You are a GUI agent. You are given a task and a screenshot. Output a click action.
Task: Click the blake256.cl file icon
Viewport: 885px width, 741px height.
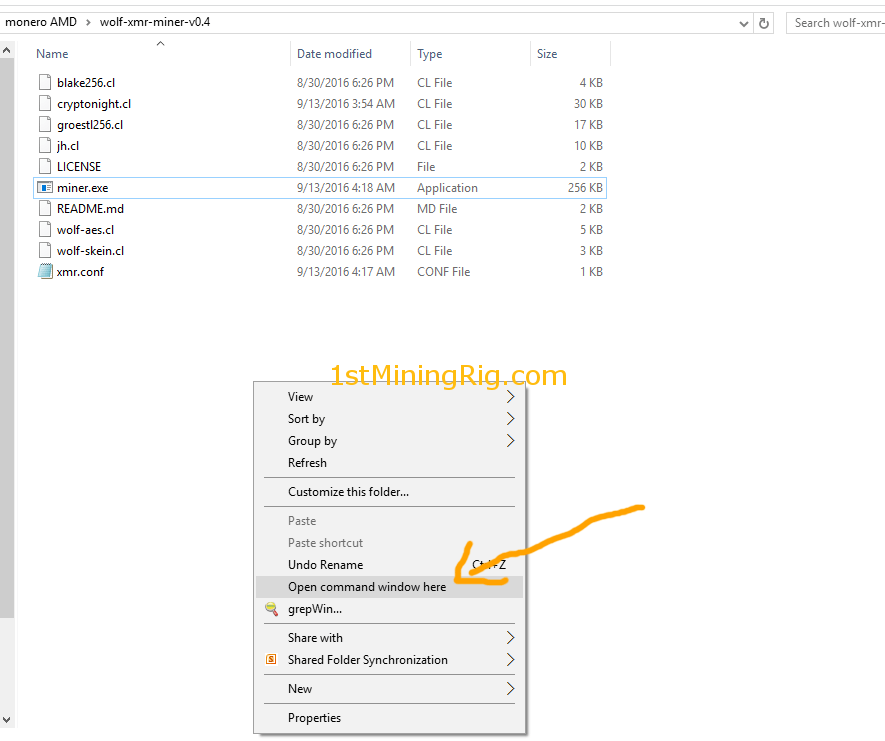tap(45, 82)
